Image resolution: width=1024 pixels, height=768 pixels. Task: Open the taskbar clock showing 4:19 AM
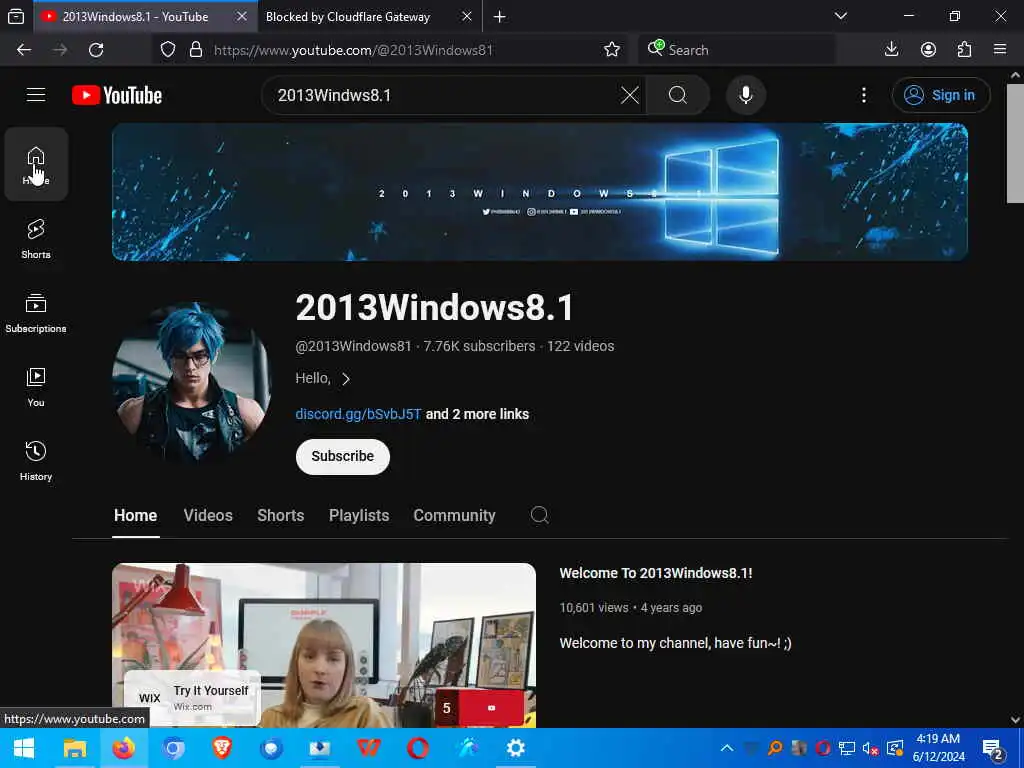938,748
